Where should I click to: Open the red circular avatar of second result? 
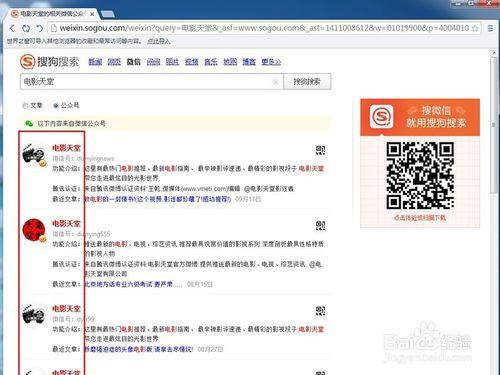(34, 230)
